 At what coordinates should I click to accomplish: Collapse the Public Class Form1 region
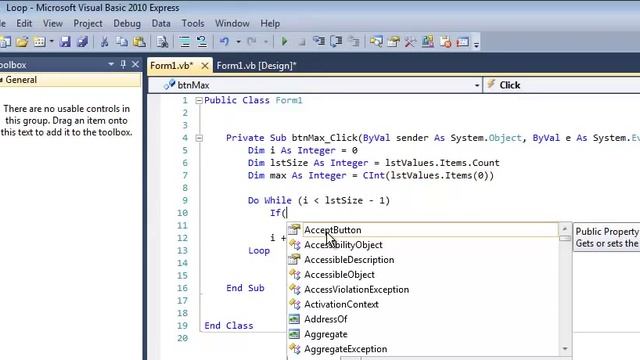199,100
